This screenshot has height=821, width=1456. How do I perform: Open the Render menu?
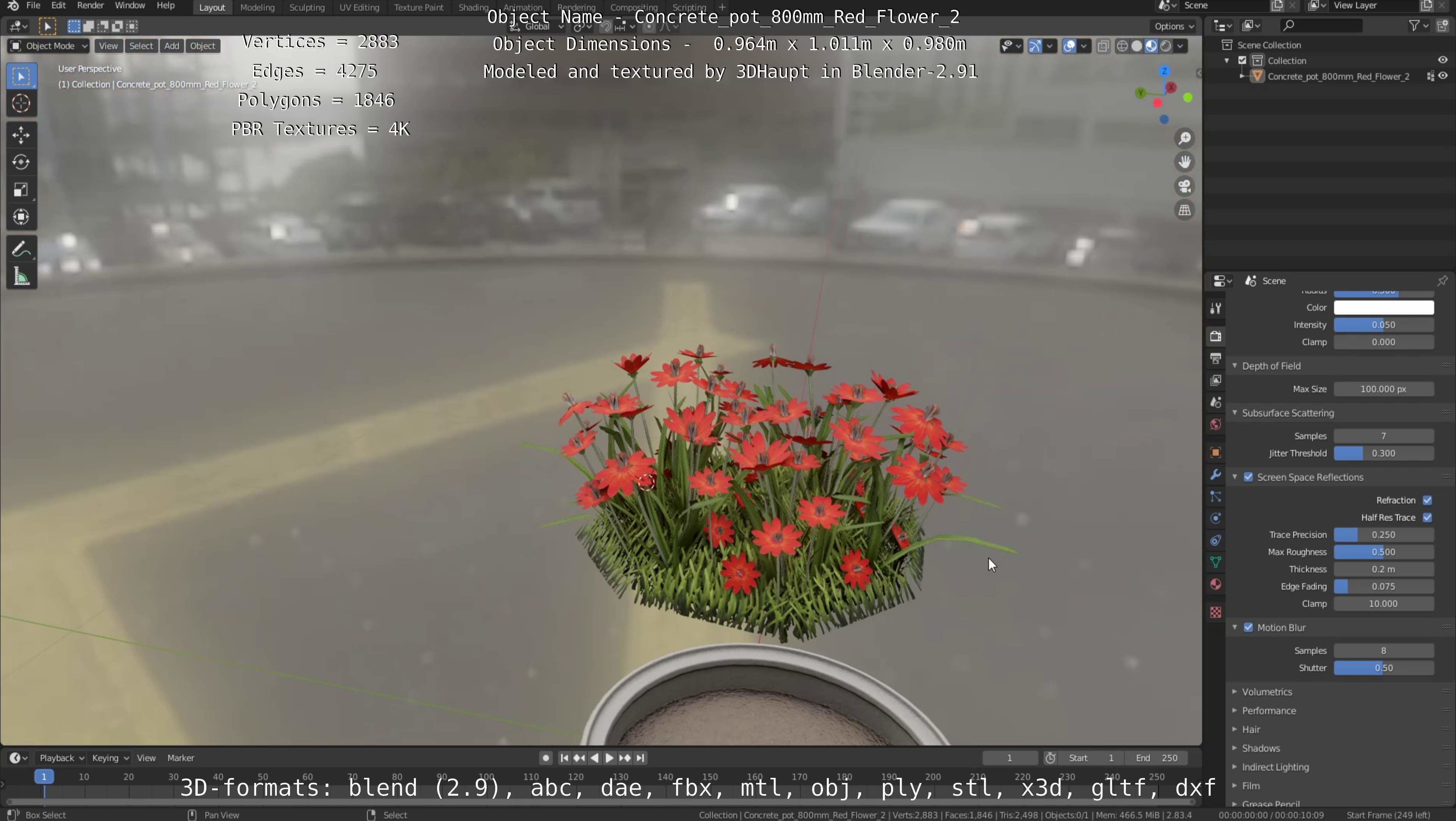click(x=90, y=6)
